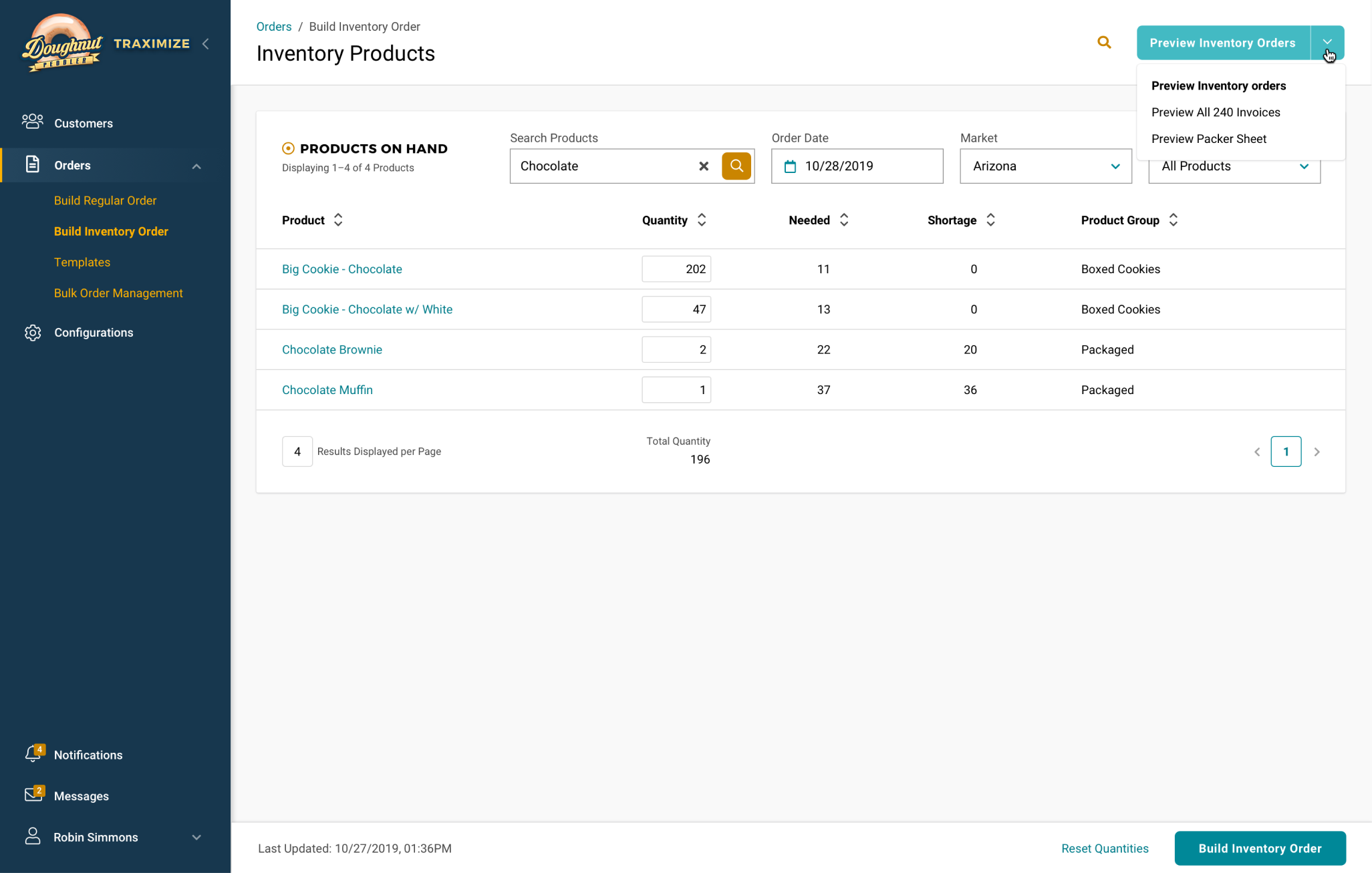Expand the Robin Simmons user menu

[196, 837]
